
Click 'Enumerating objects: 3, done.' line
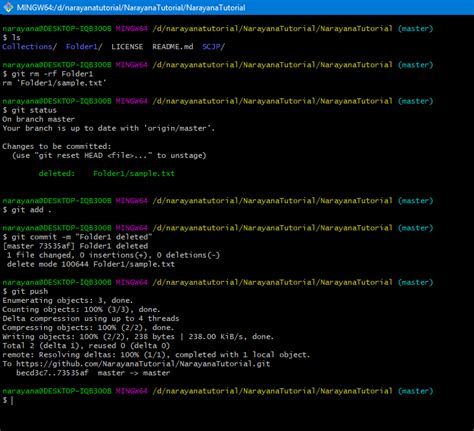(68, 300)
